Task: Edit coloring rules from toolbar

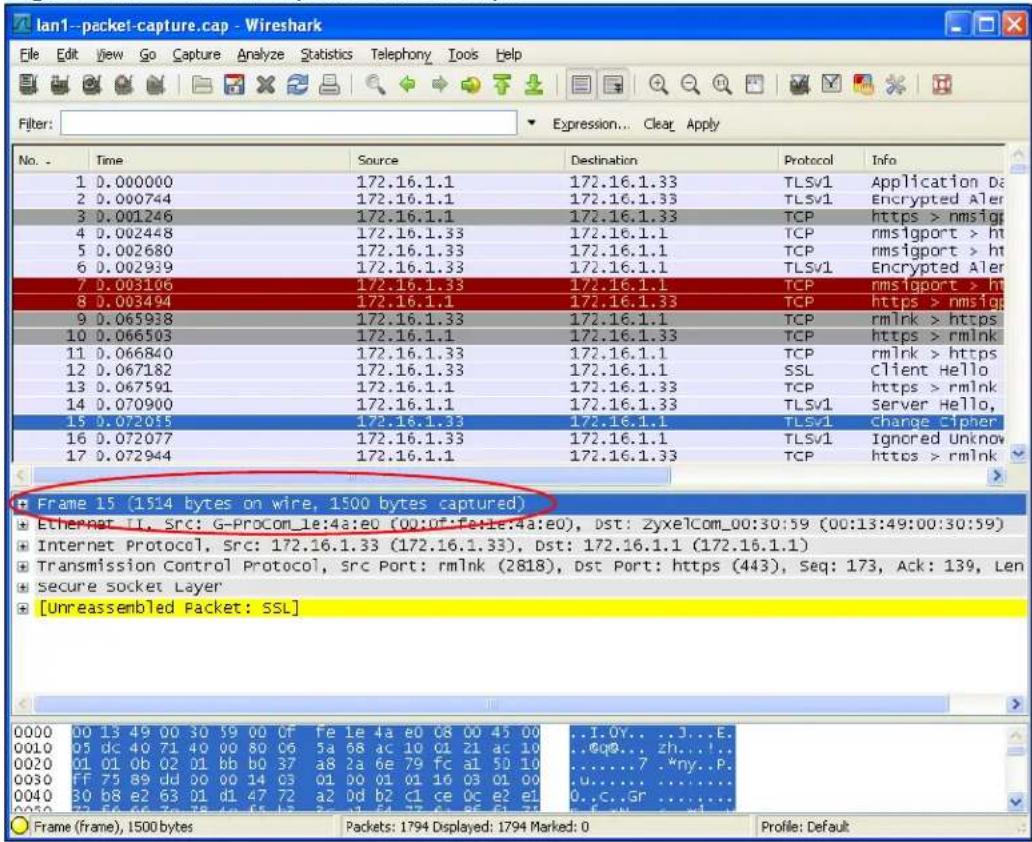Action: click(863, 85)
